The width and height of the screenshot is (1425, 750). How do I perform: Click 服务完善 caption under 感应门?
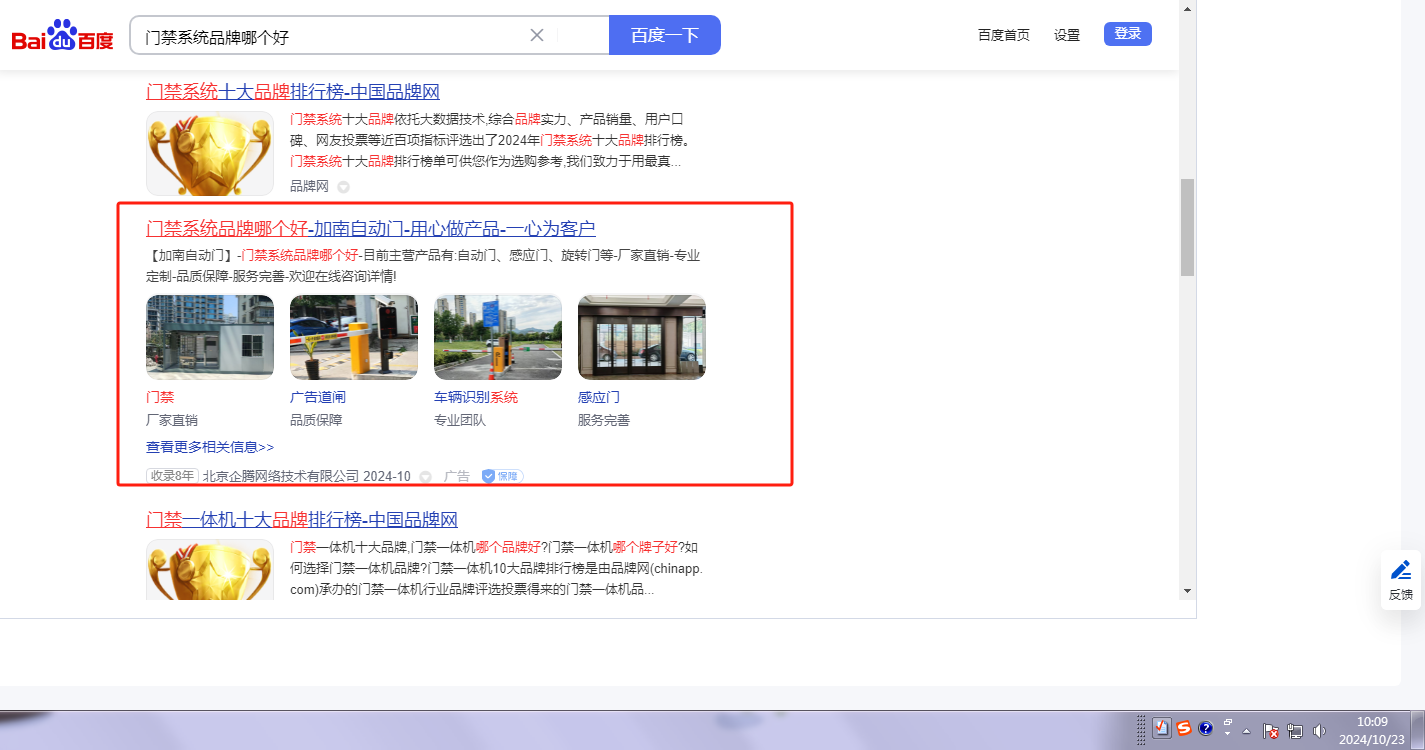604,420
